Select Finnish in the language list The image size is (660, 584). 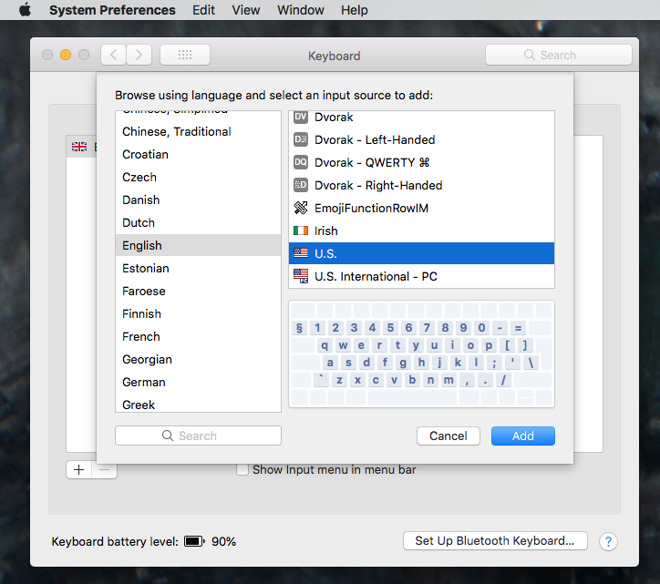(x=198, y=314)
